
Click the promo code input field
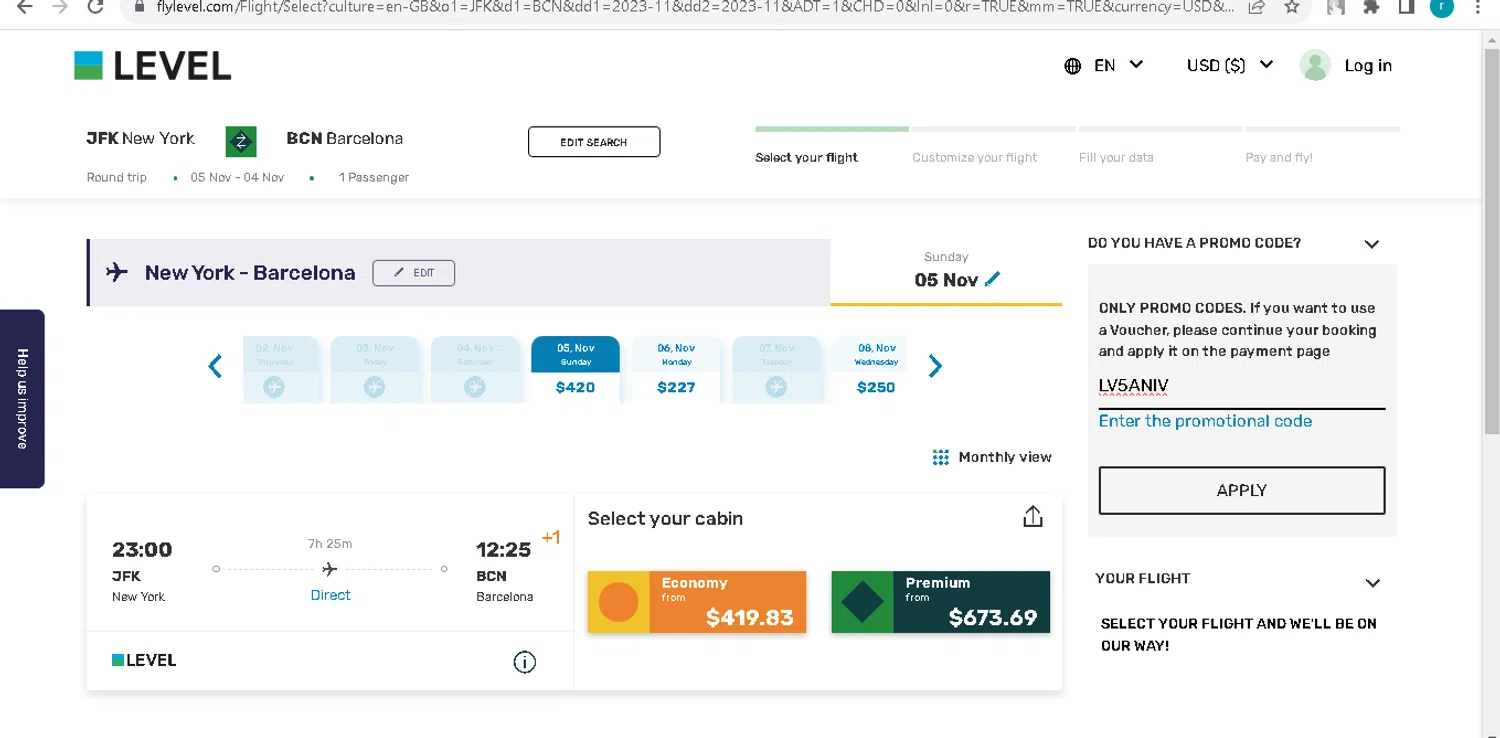(1242, 387)
